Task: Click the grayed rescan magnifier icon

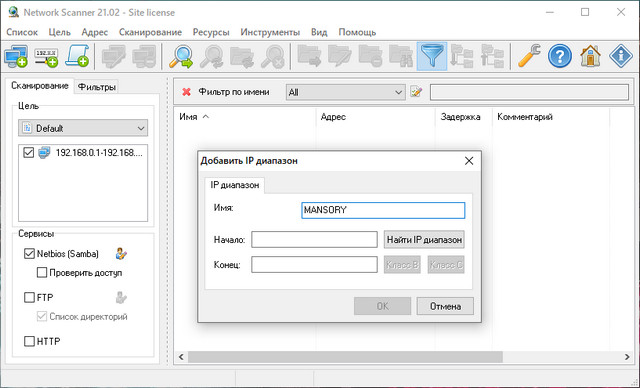Action: (211, 56)
